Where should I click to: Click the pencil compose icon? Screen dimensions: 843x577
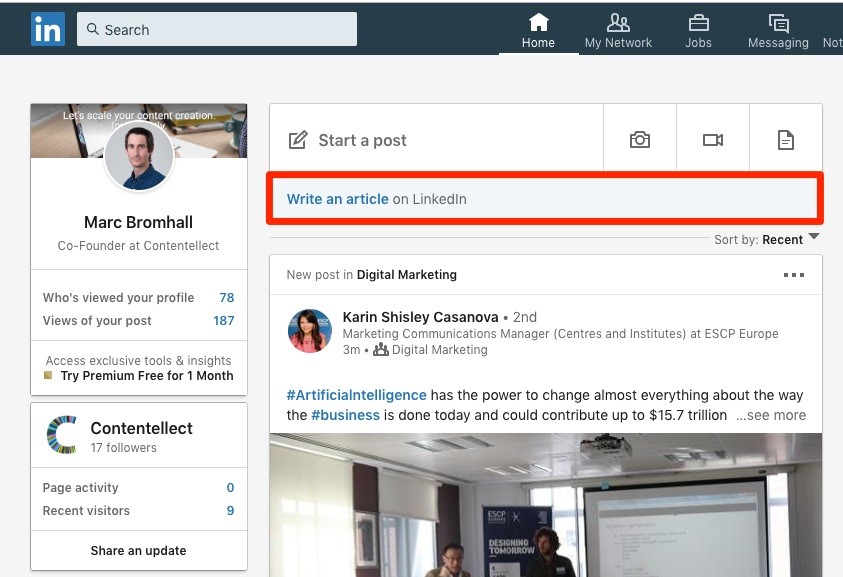point(298,140)
